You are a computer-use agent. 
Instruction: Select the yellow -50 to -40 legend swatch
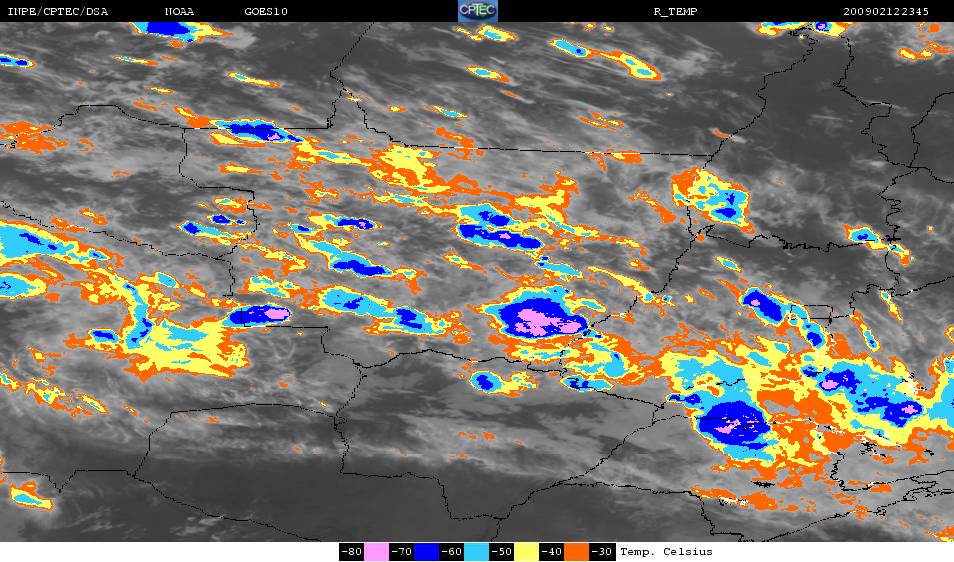click(x=526, y=552)
